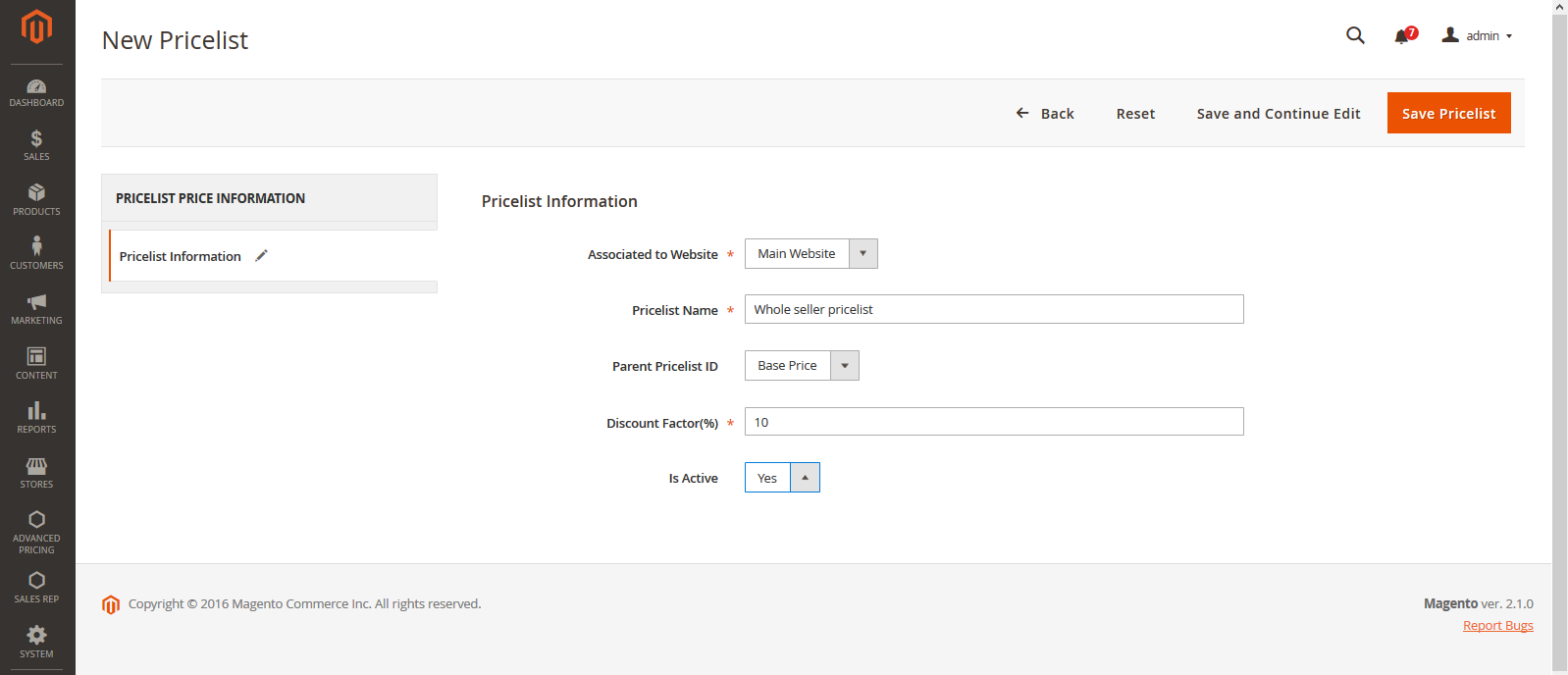The image size is (1568, 675).
Task: Open the Customers menu
Action: [x=36, y=255]
